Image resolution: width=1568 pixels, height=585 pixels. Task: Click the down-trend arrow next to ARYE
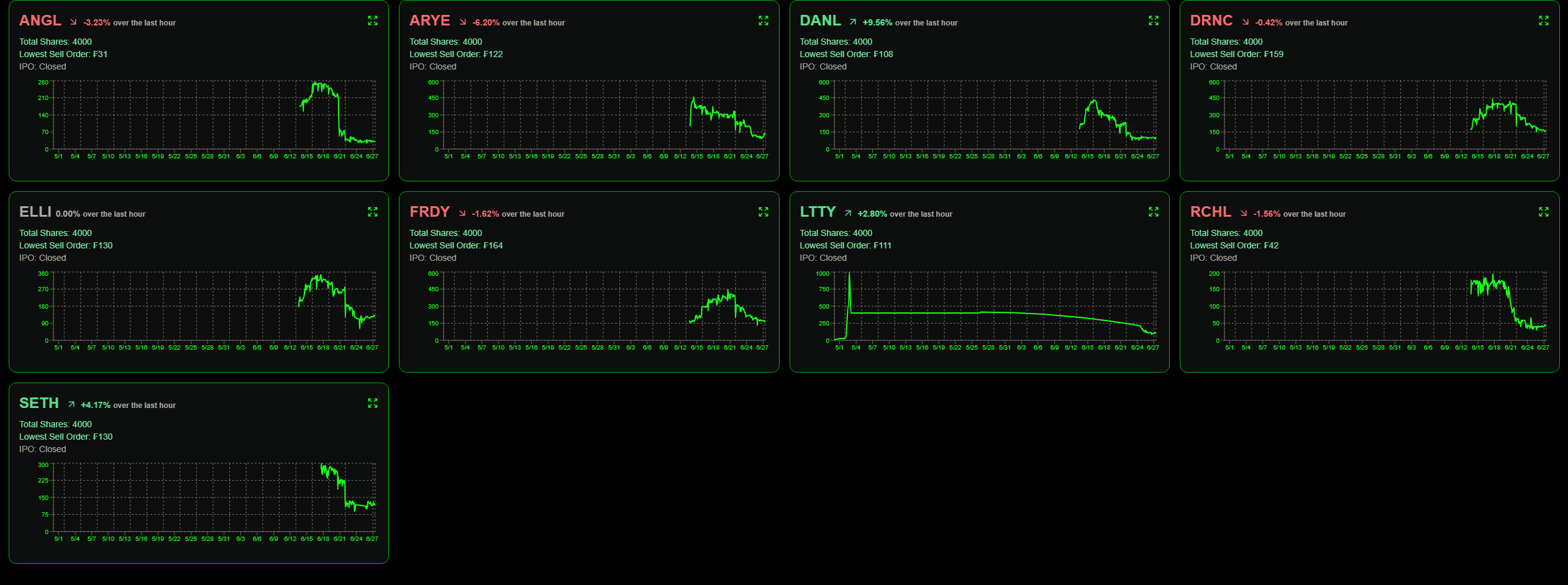pyautogui.click(x=463, y=22)
